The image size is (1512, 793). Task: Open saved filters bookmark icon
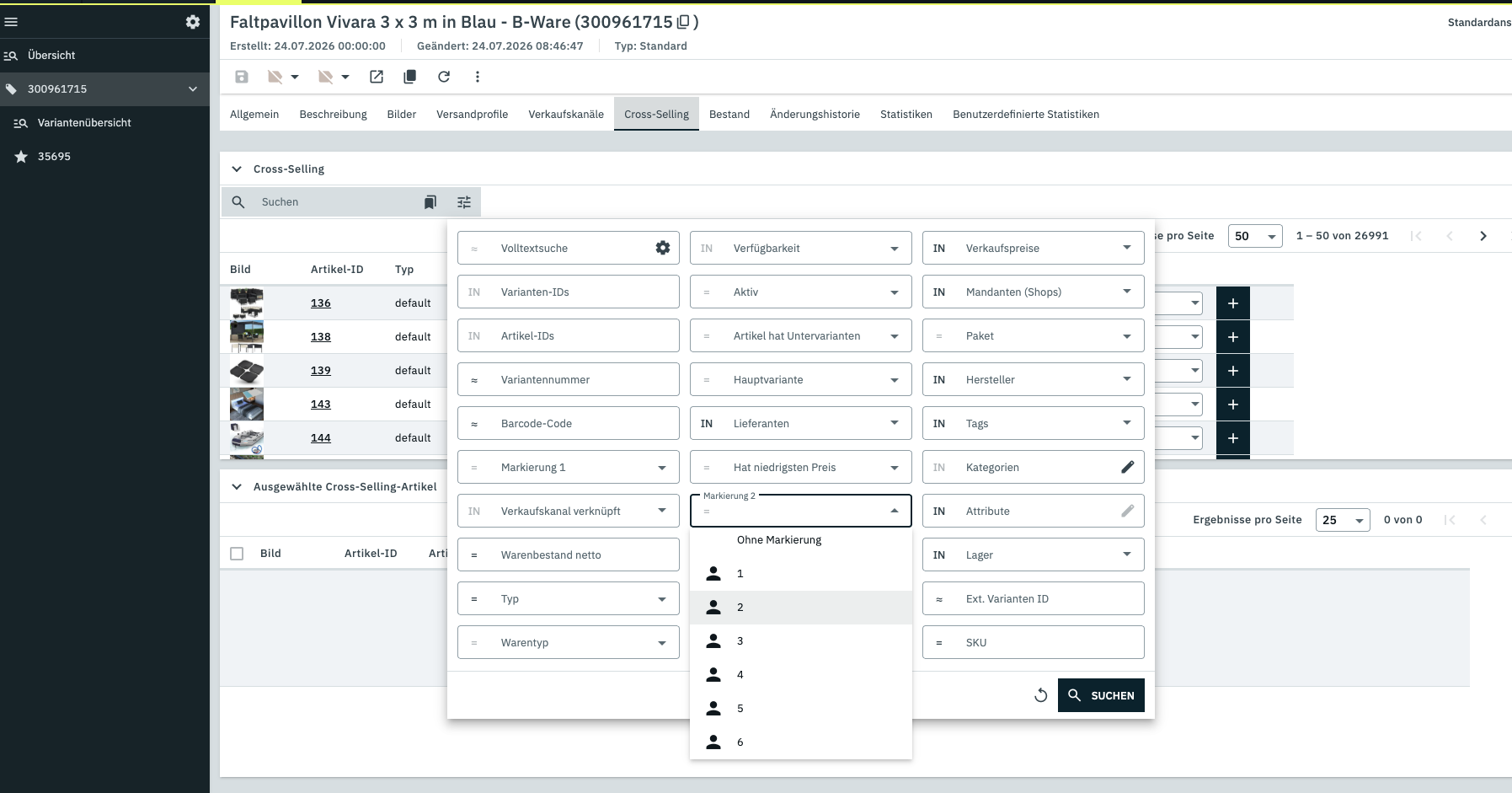click(430, 202)
